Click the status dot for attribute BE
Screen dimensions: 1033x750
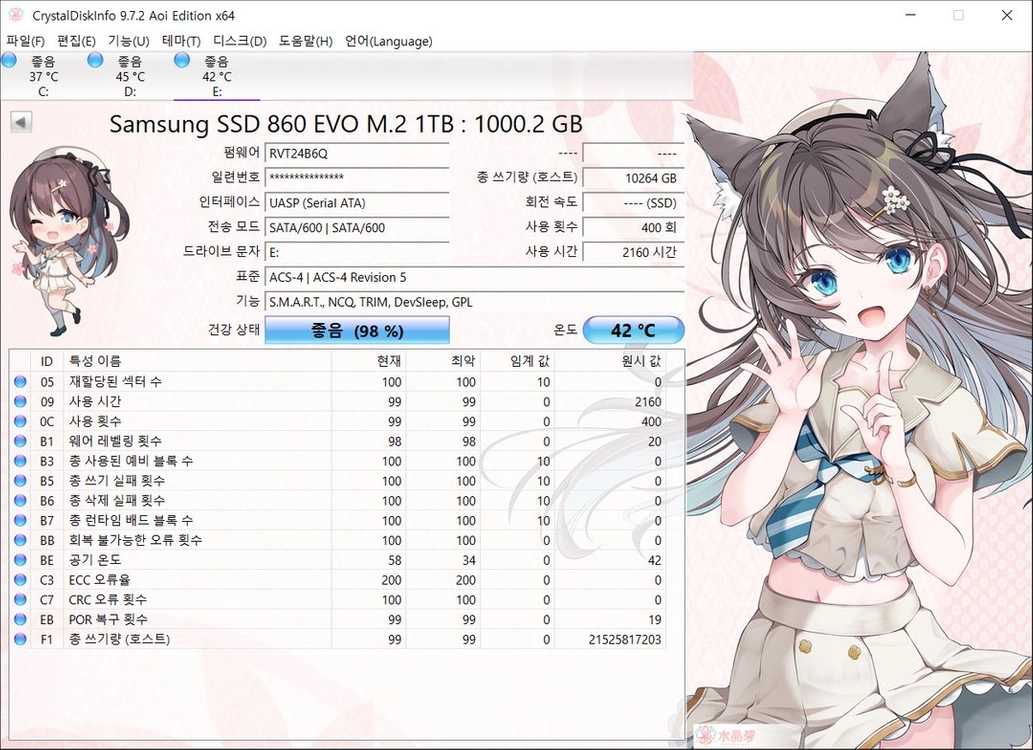point(20,560)
